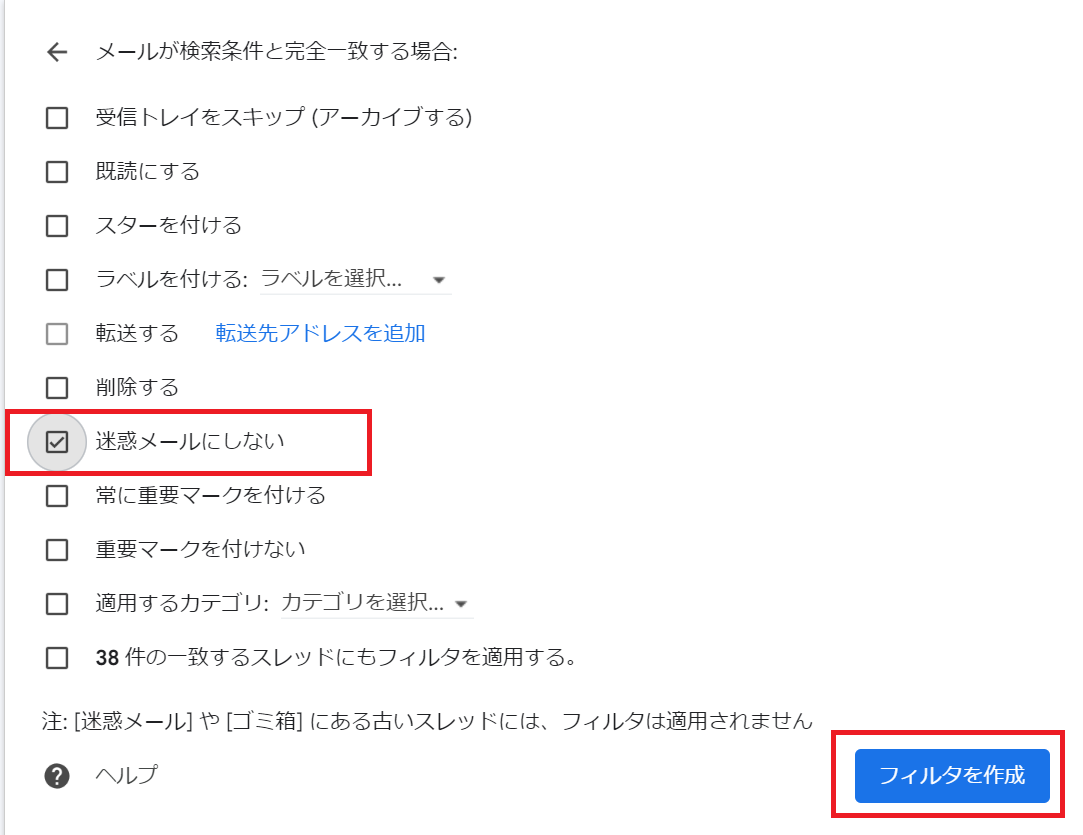The width and height of the screenshot is (1083, 835).
Task: Click the label dropdown arrow
Action: point(438,280)
